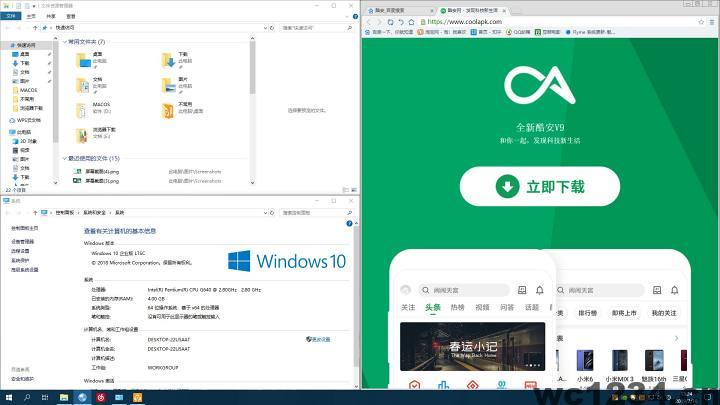
Task: Open Task View from the taskbar
Action: 45,398
